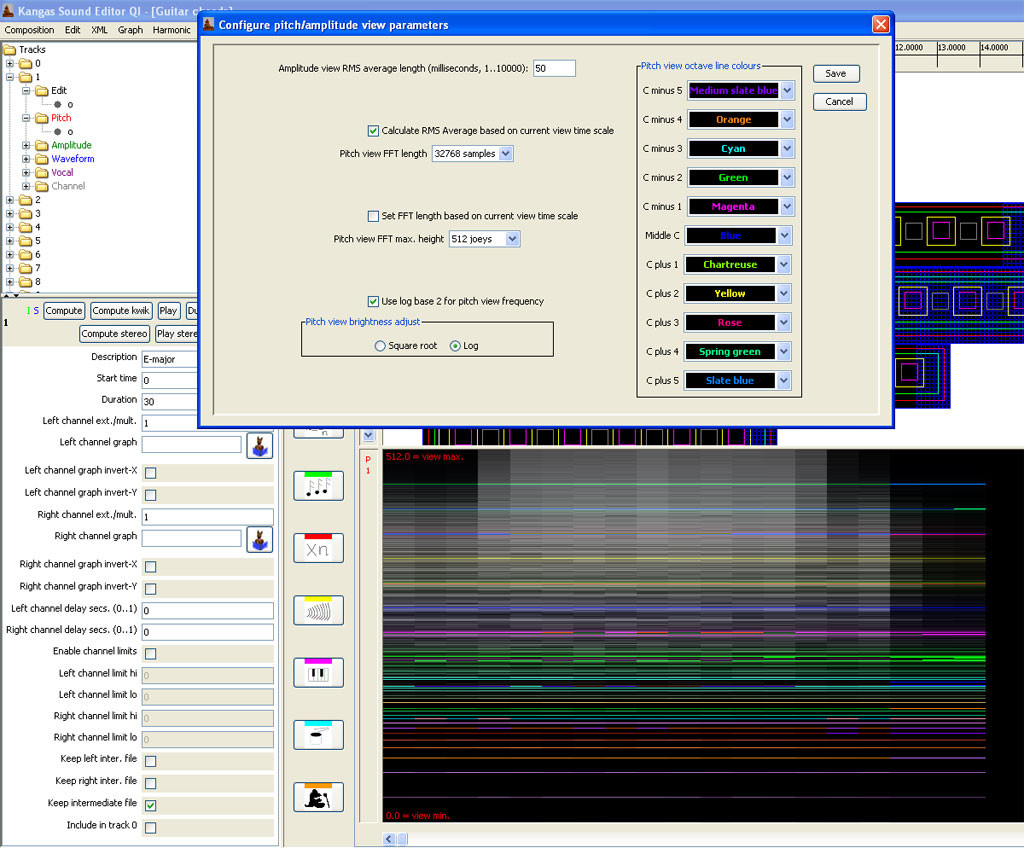Open C minus 4 Orange colour dropdown
Screen dimensions: 1024x848
787,120
